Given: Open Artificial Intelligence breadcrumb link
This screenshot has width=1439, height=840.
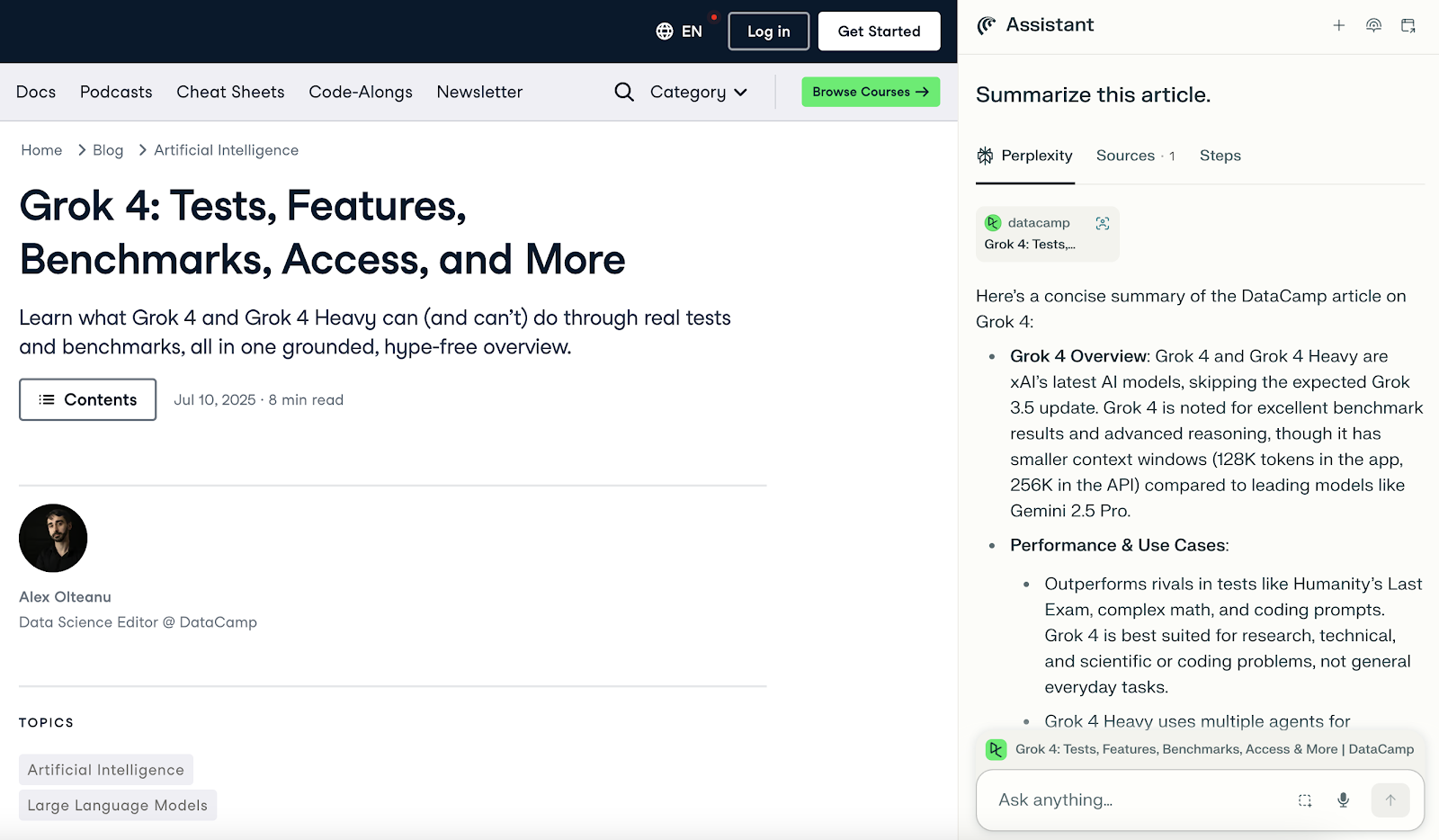Looking at the screenshot, I should point(226,150).
